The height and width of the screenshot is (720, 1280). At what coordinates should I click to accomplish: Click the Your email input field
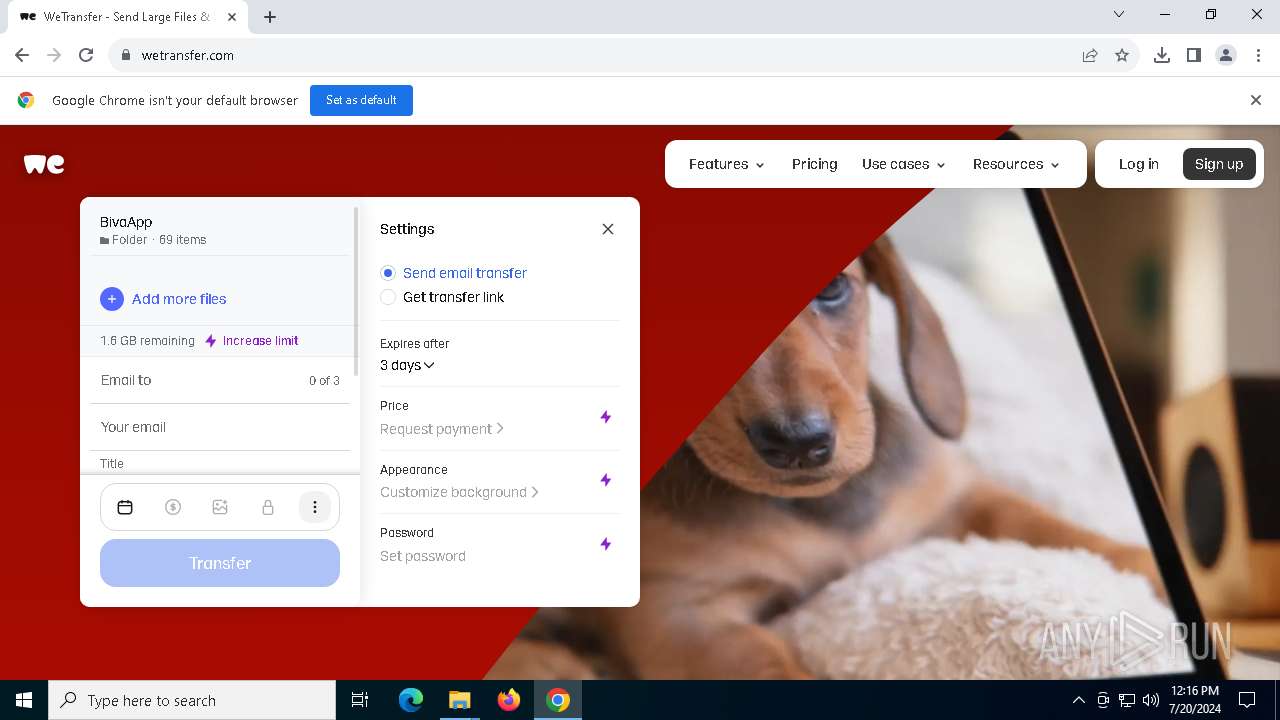pos(220,427)
